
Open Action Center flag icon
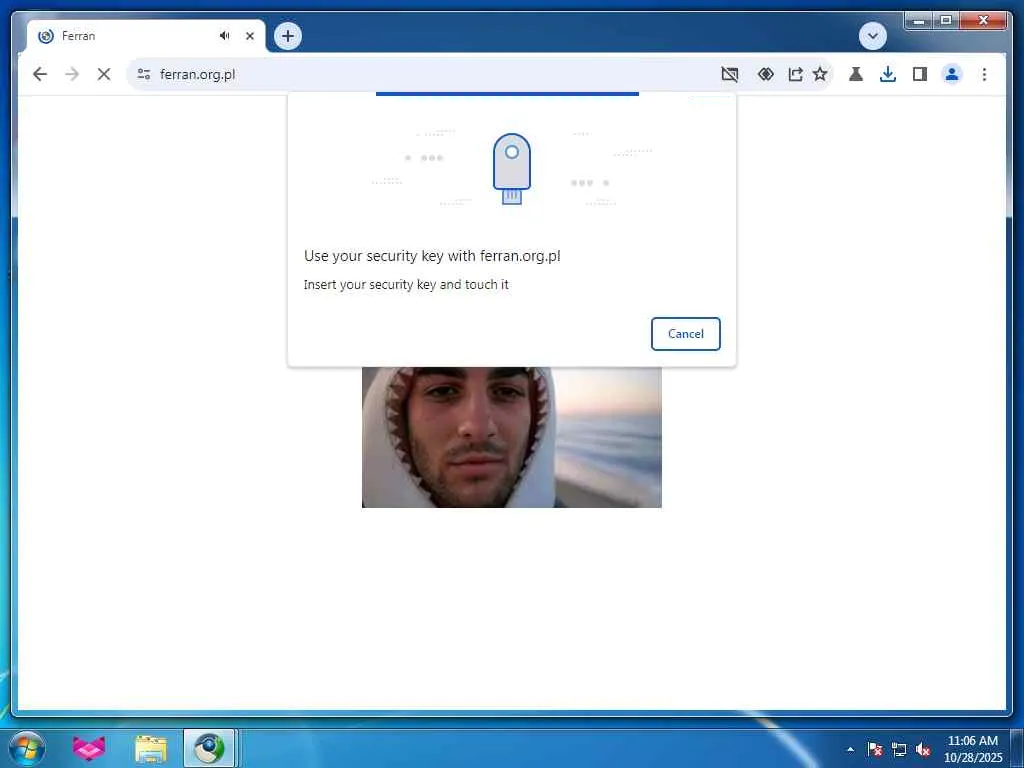[875, 749]
